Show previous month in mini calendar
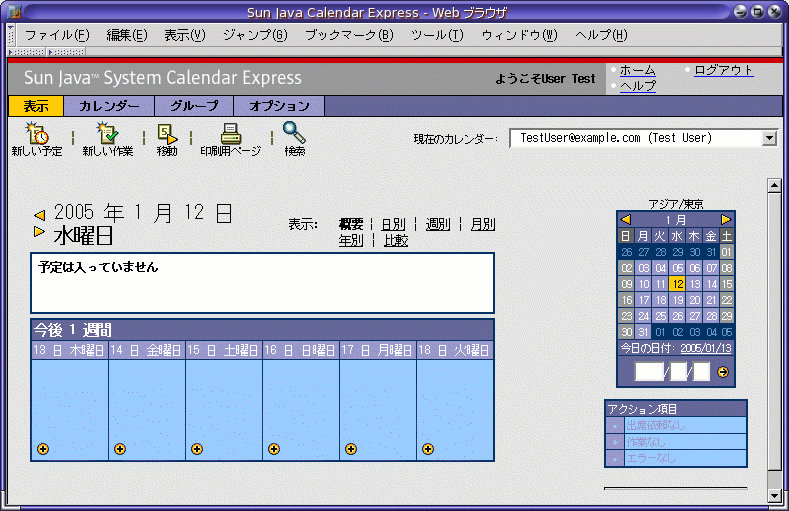 click(x=626, y=219)
